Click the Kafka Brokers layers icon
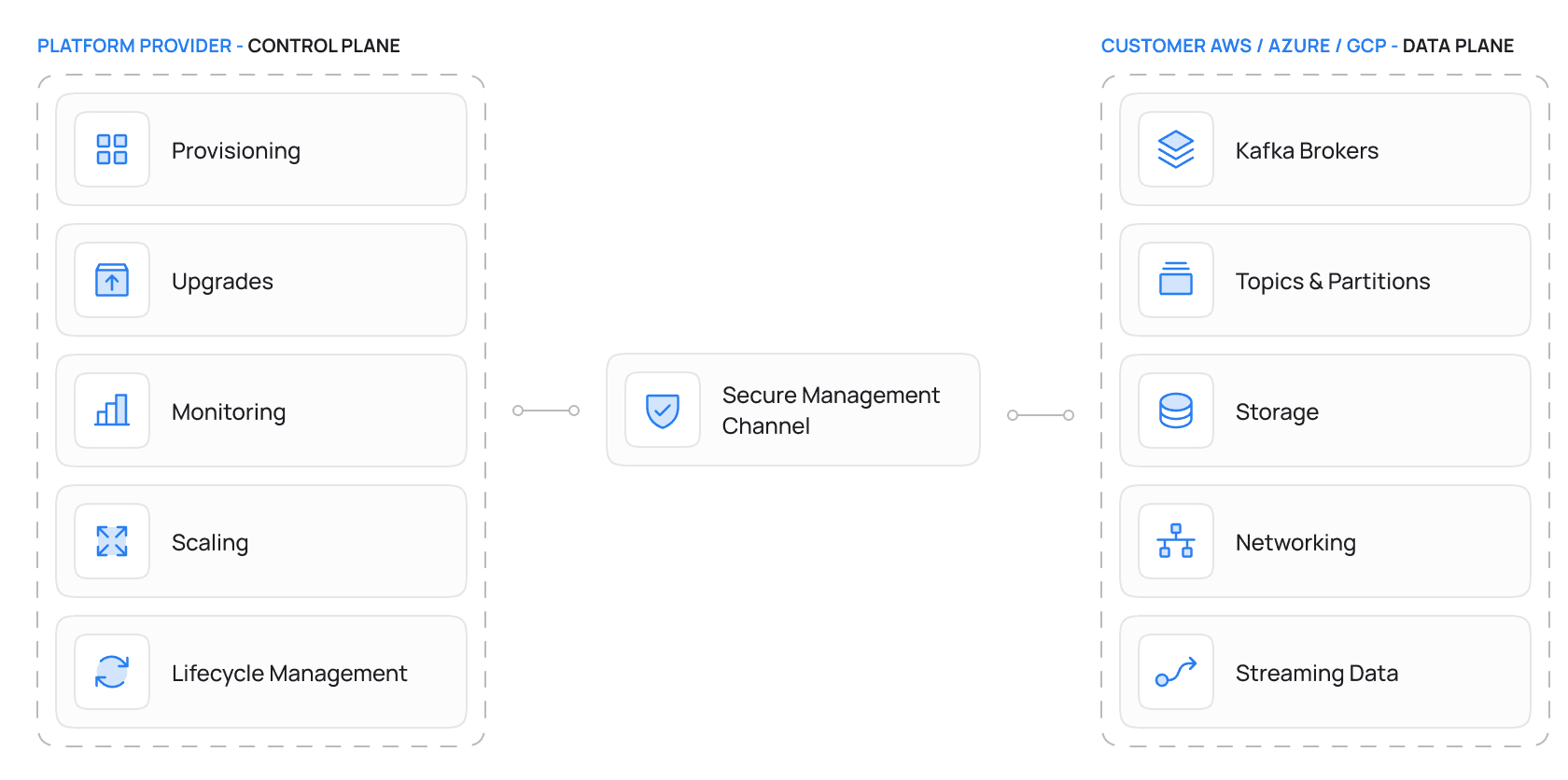The width and height of the screenshot is (1568, 780). pyautogui.click(x=1176, y=149)
